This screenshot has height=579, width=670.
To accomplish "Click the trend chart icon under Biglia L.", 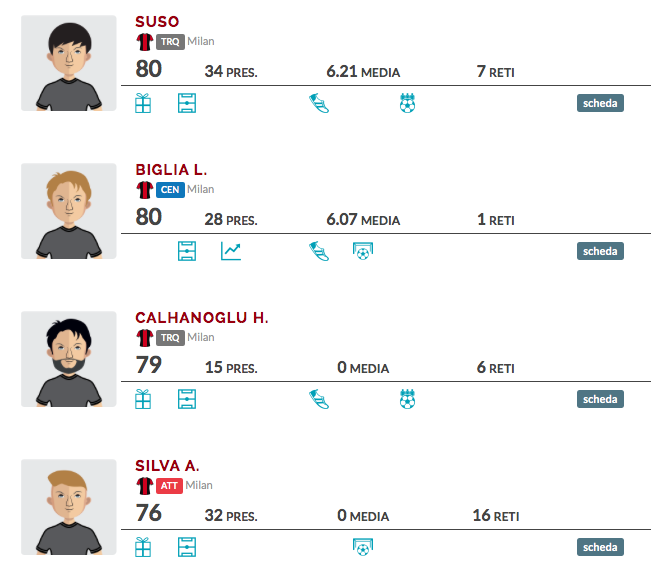I will coord(231,251).
